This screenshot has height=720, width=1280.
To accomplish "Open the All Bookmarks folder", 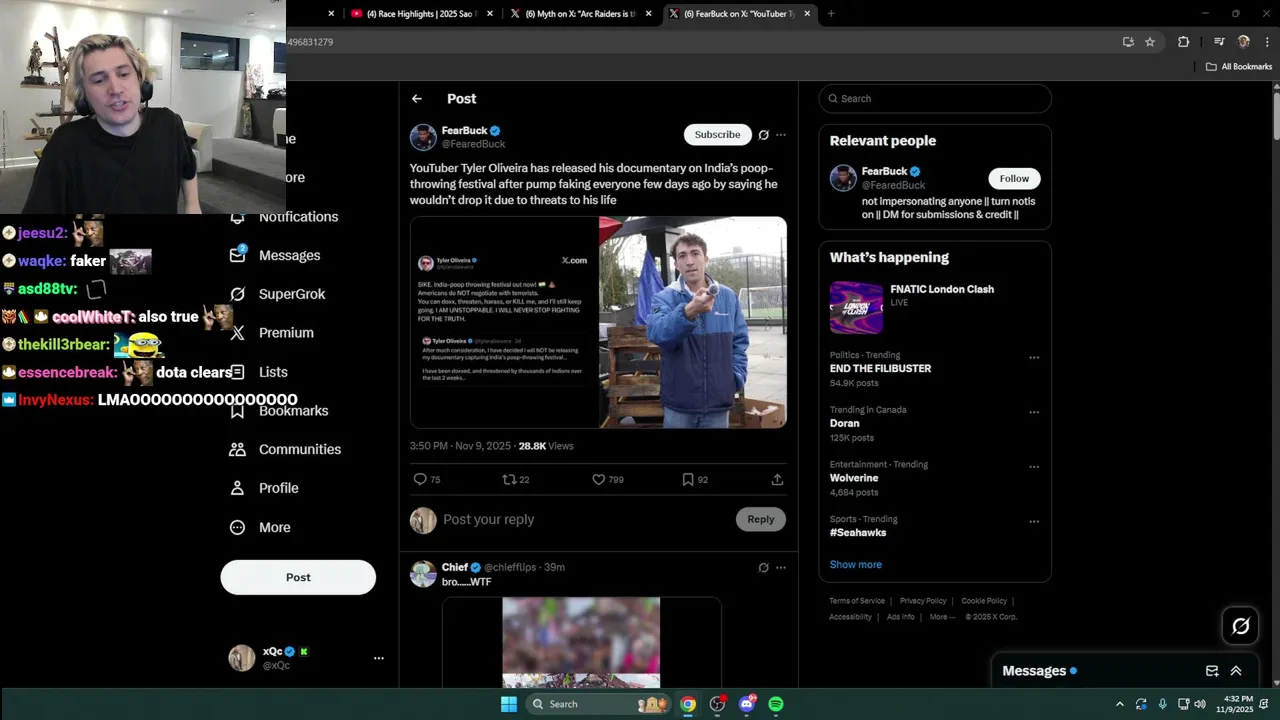I will coord(1238,67).
